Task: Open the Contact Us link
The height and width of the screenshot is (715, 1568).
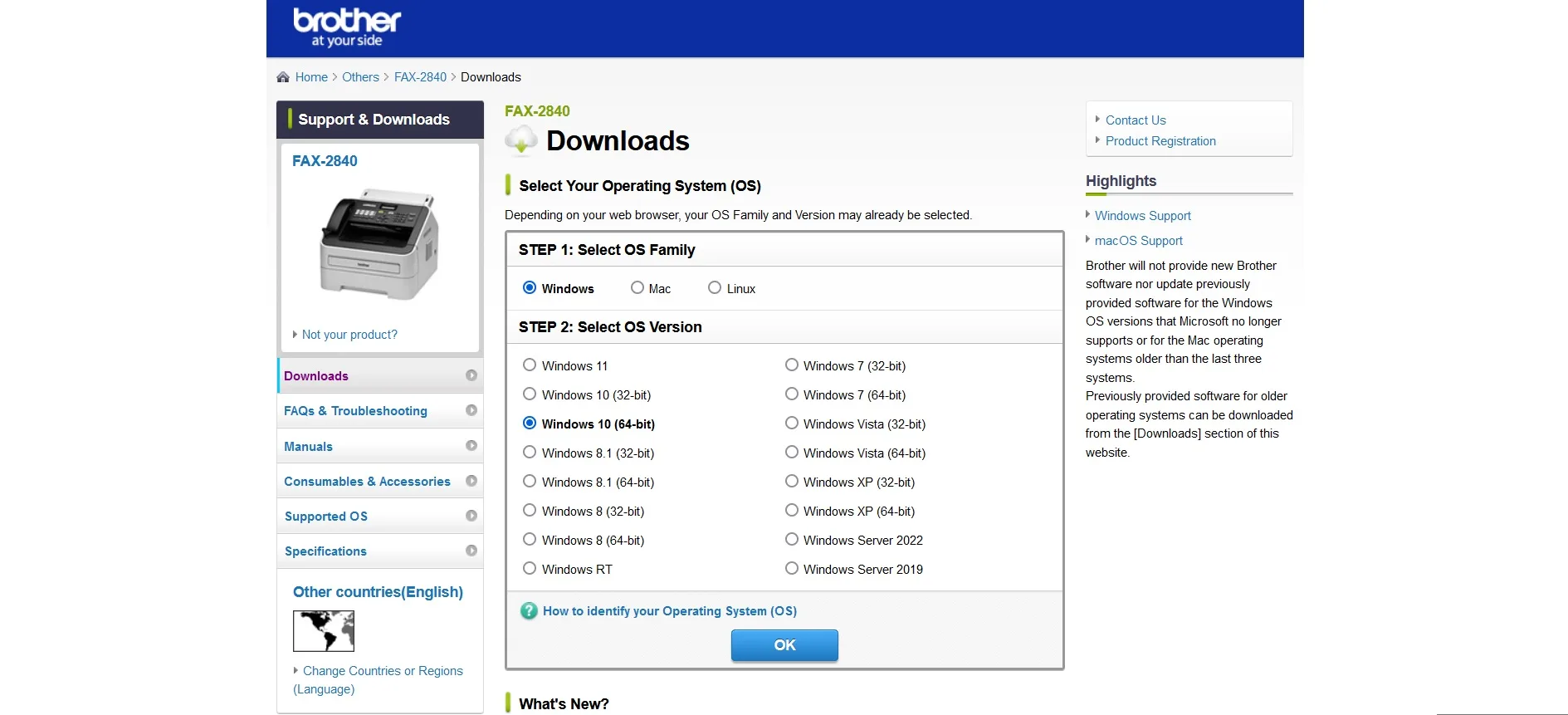Action: point(1135,120)
